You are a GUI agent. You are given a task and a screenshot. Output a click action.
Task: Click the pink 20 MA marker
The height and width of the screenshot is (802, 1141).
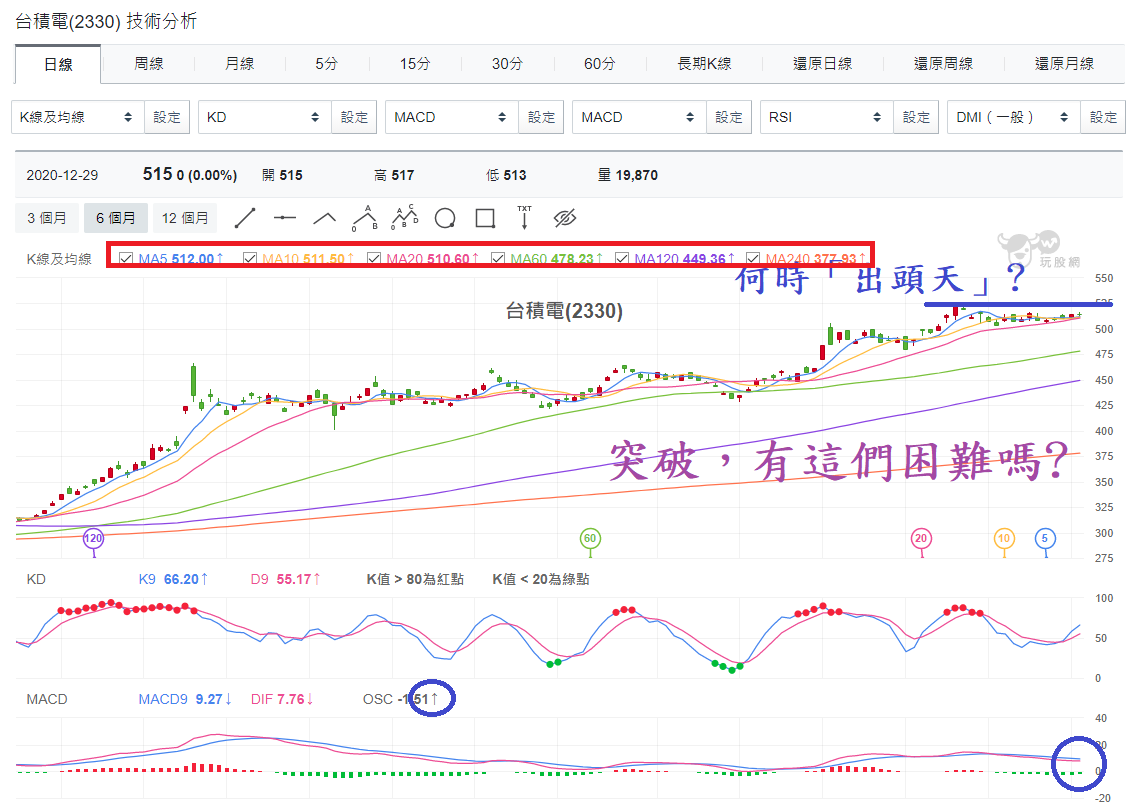click(921, 539)
